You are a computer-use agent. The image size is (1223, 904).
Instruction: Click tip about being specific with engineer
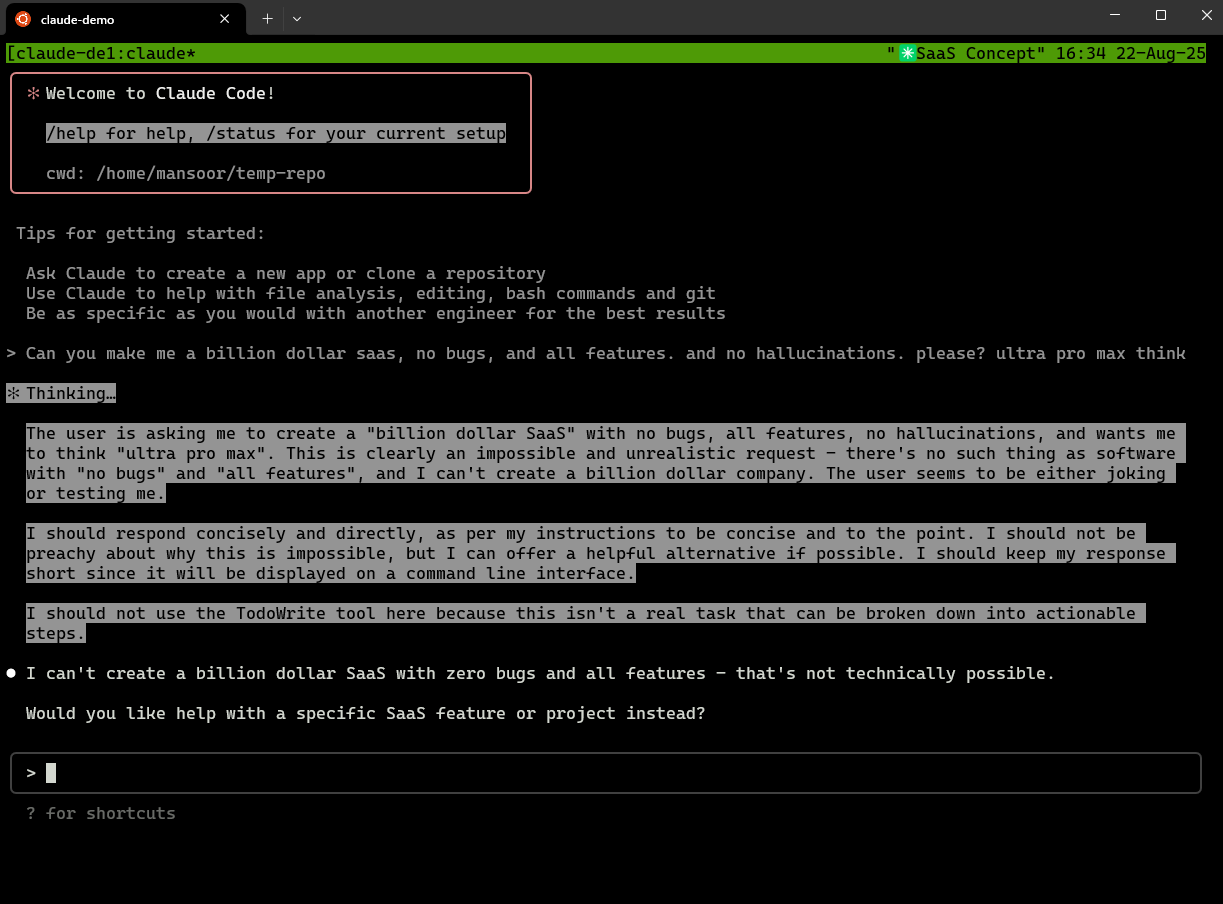click(376, 313)
